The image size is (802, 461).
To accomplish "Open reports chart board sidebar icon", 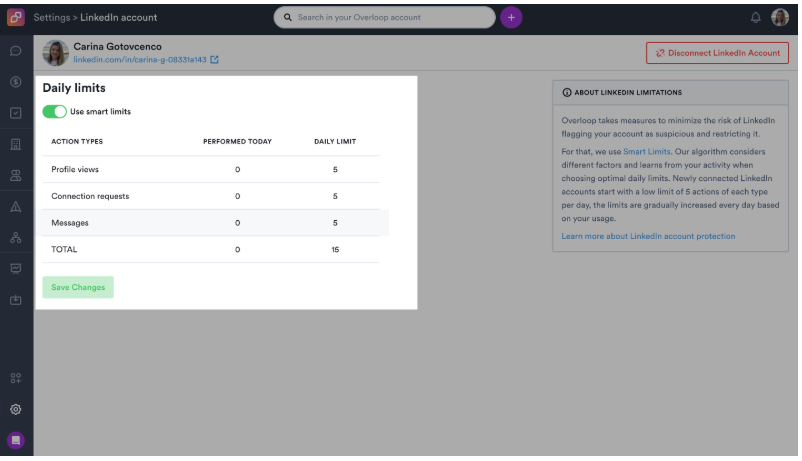I will point(16,269).
